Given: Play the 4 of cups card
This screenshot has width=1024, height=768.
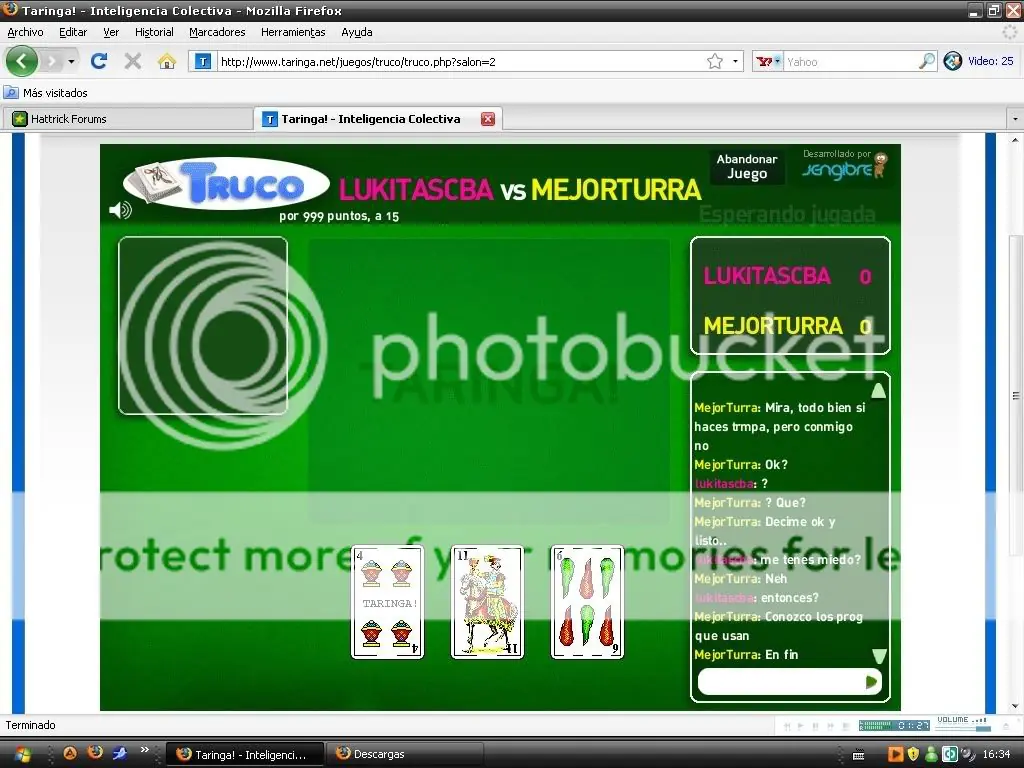Looking at the screenshot, I should (x=388, y=602).
